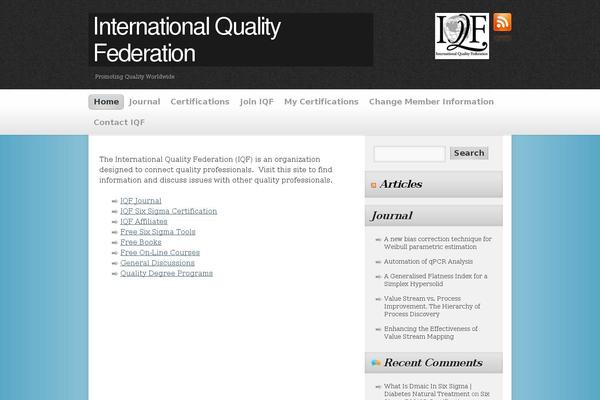Open the IQF Journal link
Image resolution: width=600 pixels, height=400 pixels.
pos(141,201)
